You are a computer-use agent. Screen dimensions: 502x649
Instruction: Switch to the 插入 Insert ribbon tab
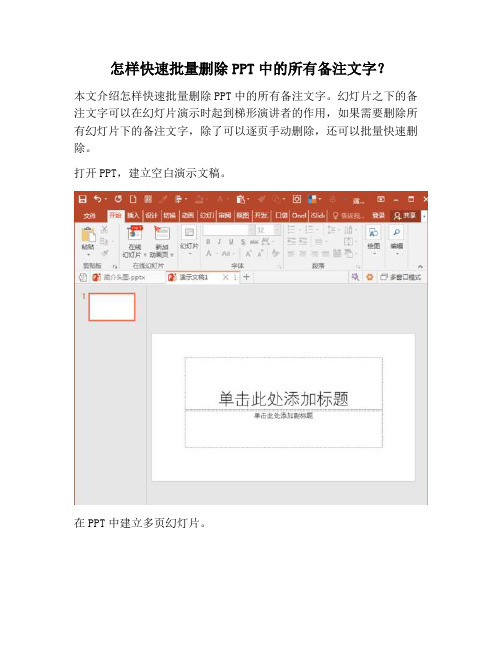click(133, 216)
